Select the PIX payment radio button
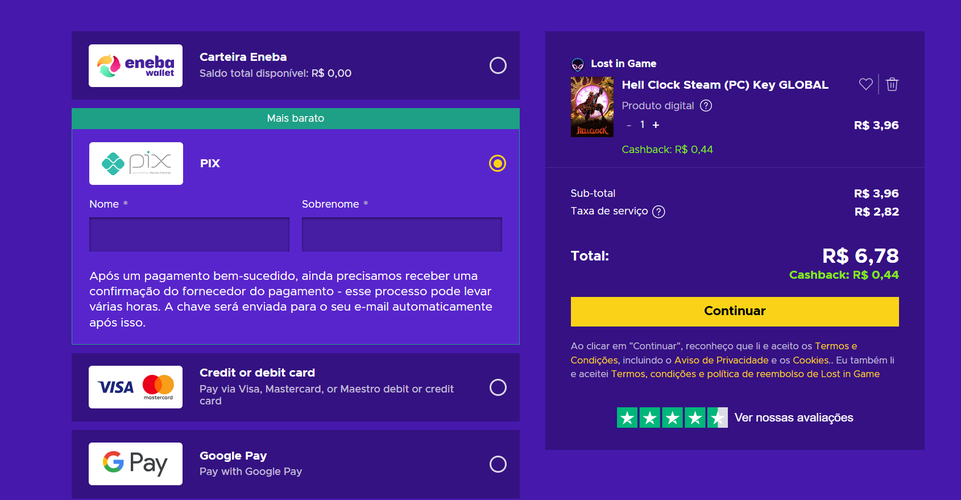Viewport: 961px width, 500px height. [498, 164]
